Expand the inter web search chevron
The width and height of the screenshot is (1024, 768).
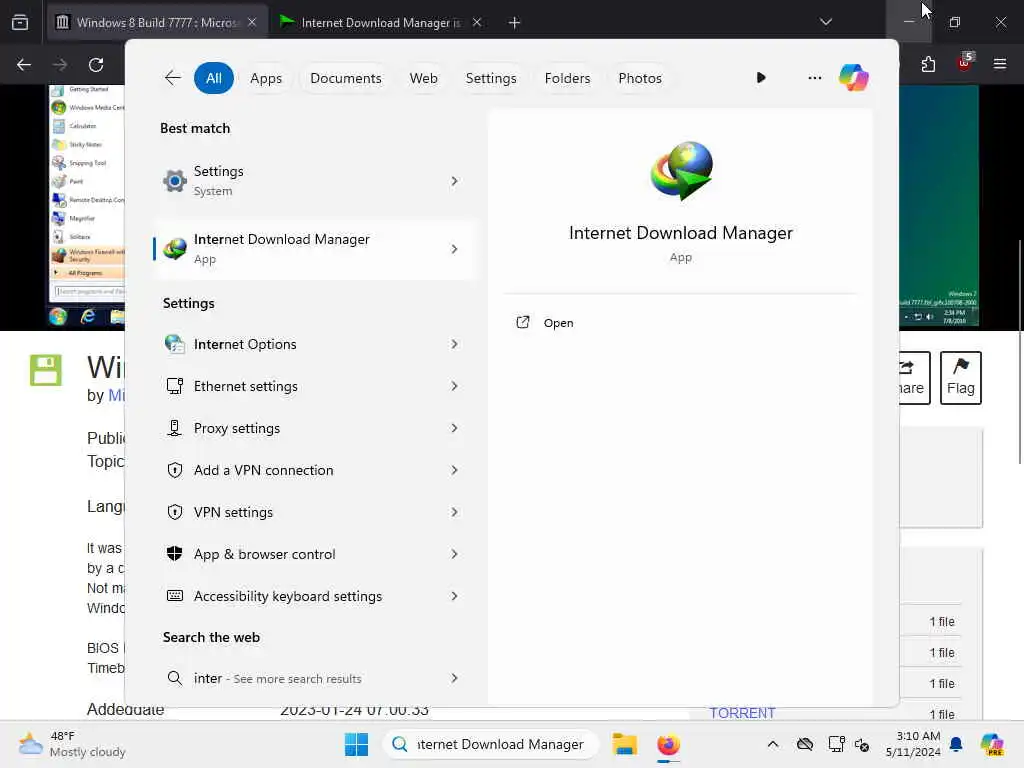click(454, 678)
